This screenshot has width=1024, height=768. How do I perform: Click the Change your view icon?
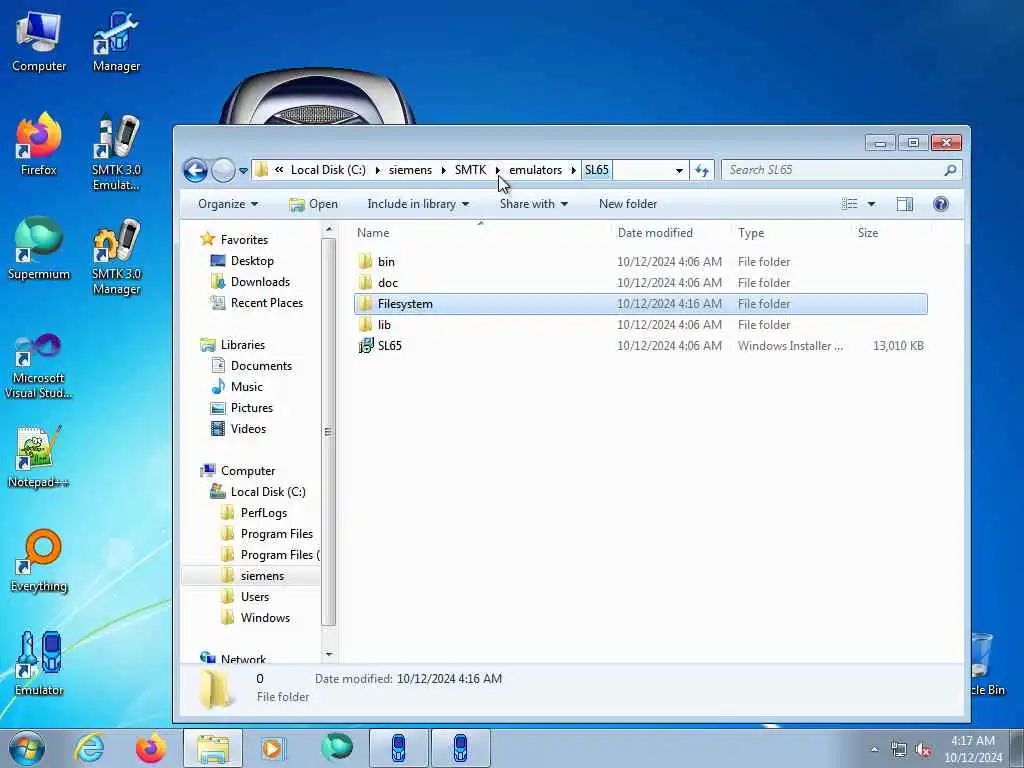[850, 204]
